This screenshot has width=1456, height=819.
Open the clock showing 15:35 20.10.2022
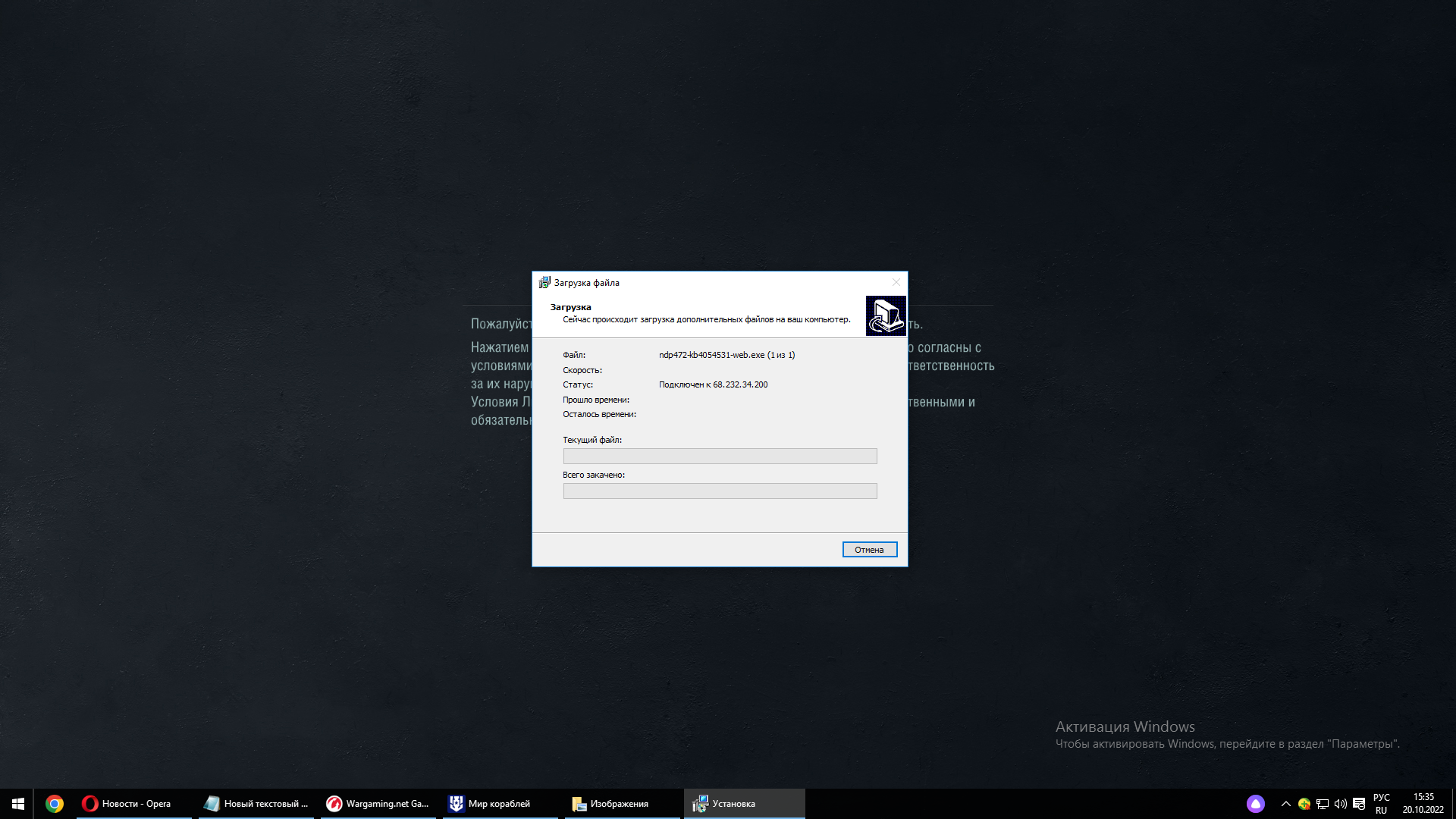pos(1423,804)
